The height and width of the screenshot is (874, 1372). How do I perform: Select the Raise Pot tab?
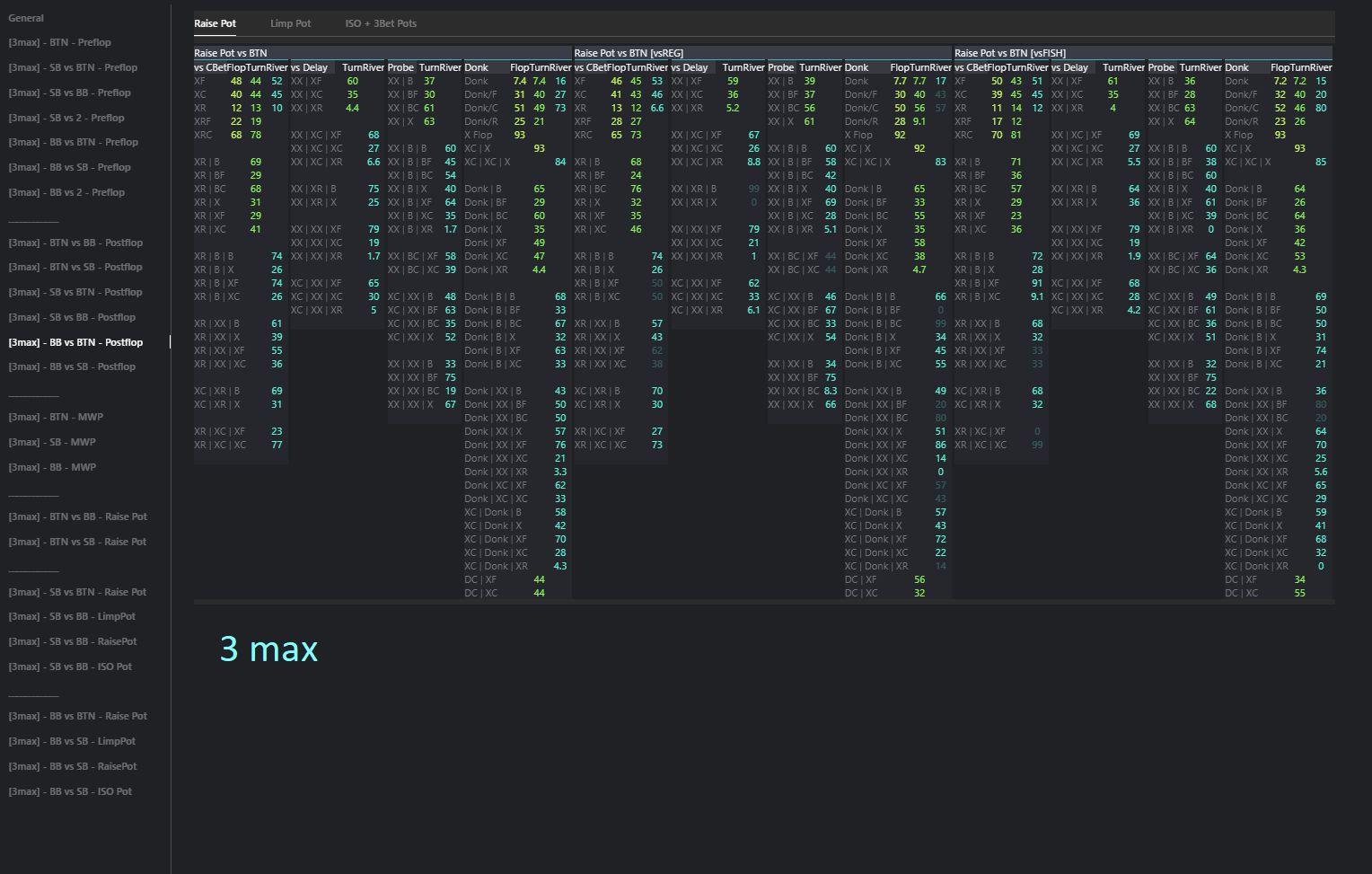click(215, 23)
